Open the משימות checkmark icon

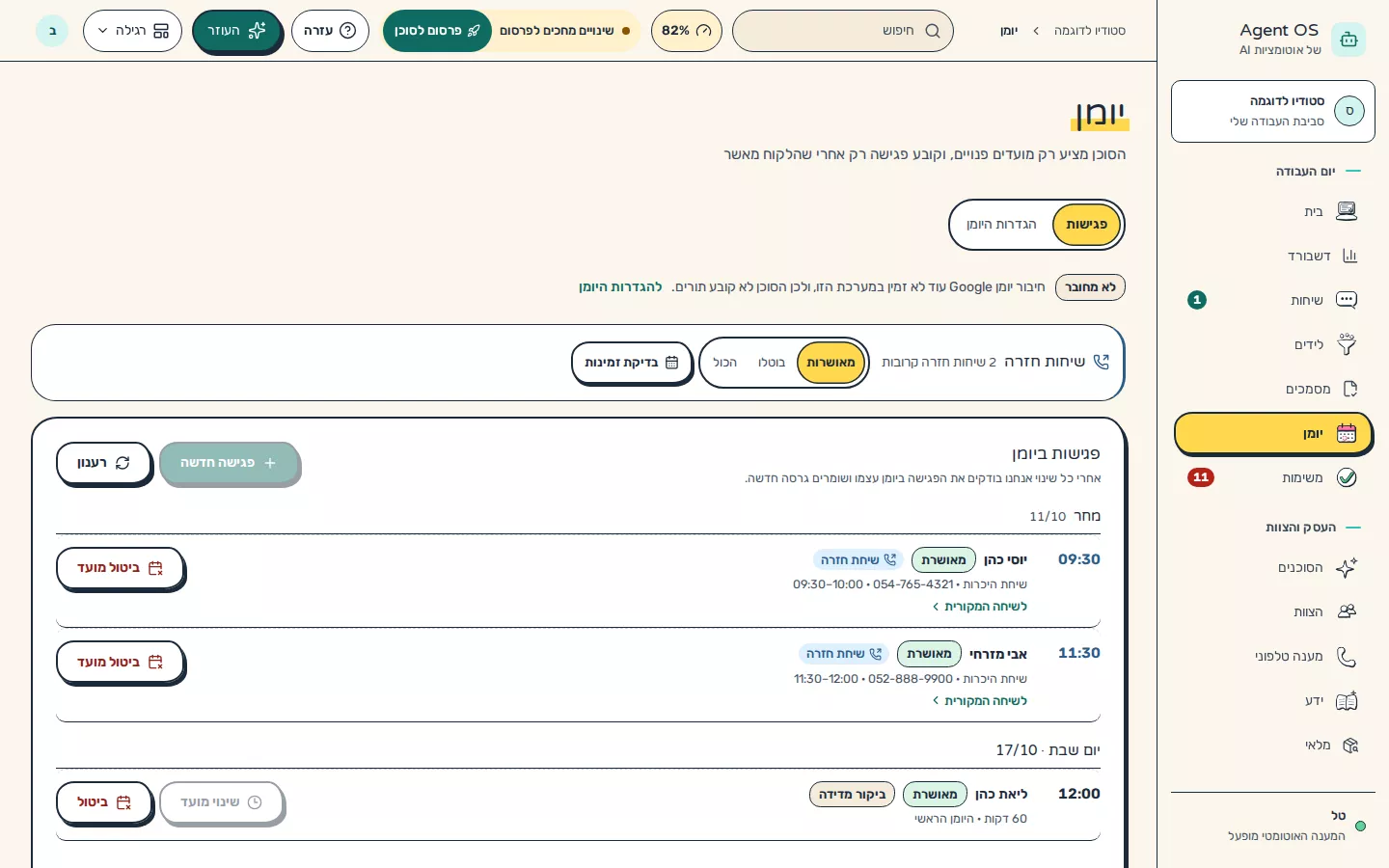[1347, 477]
